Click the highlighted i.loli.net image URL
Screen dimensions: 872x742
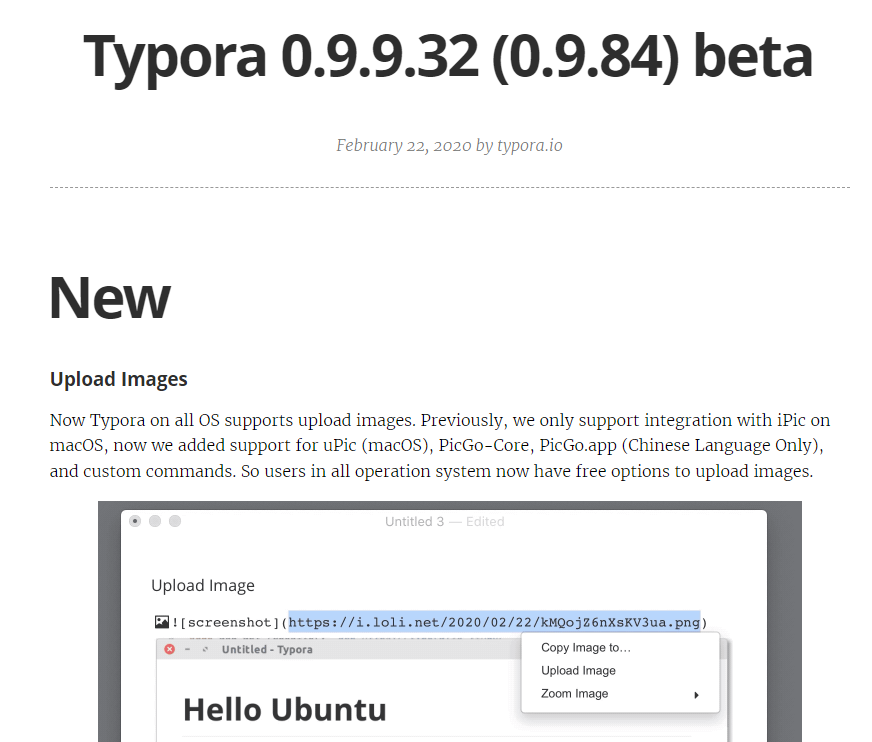click(494, 622)
